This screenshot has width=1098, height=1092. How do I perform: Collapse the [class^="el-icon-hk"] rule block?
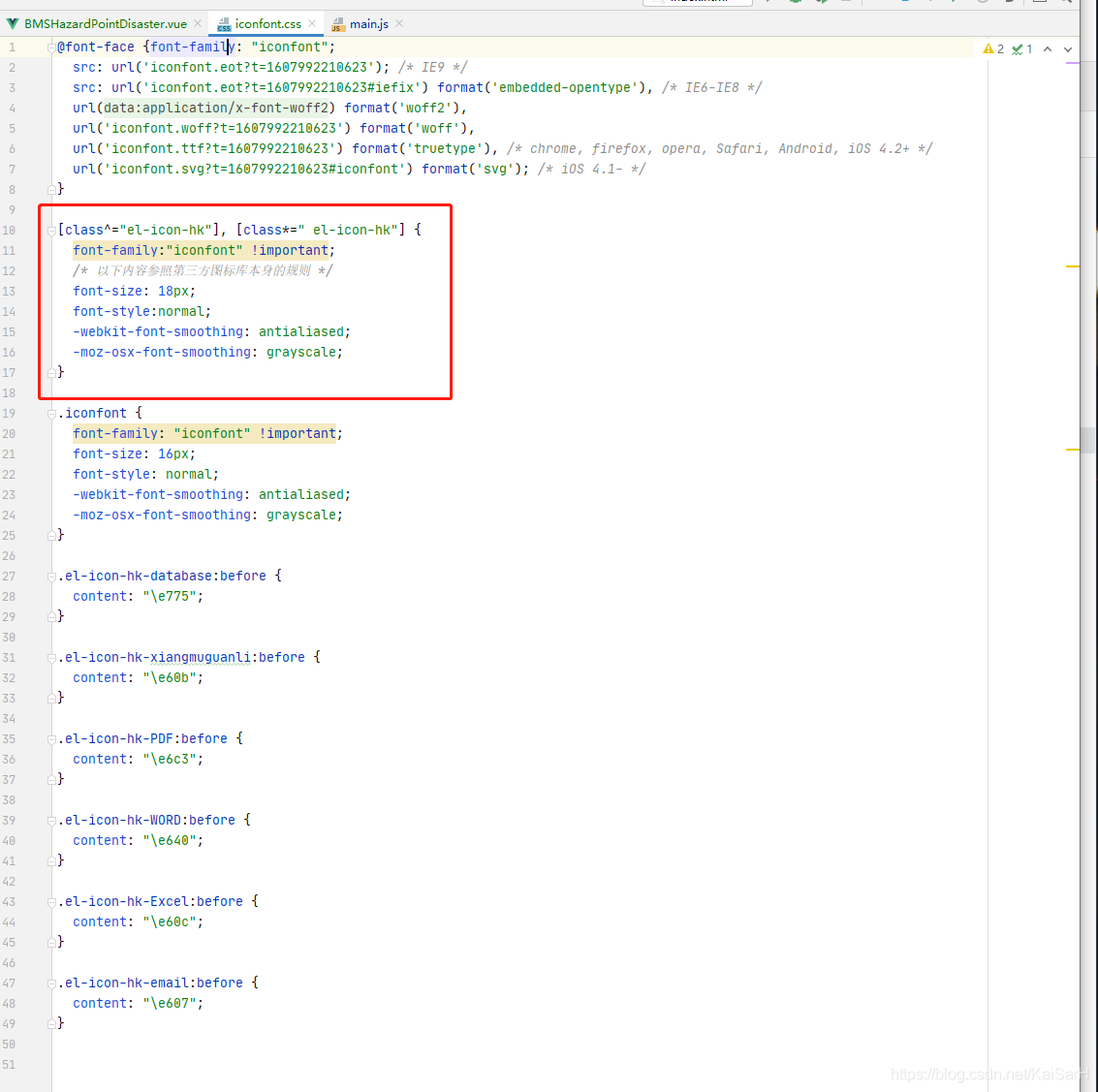[x=51, y=231]
